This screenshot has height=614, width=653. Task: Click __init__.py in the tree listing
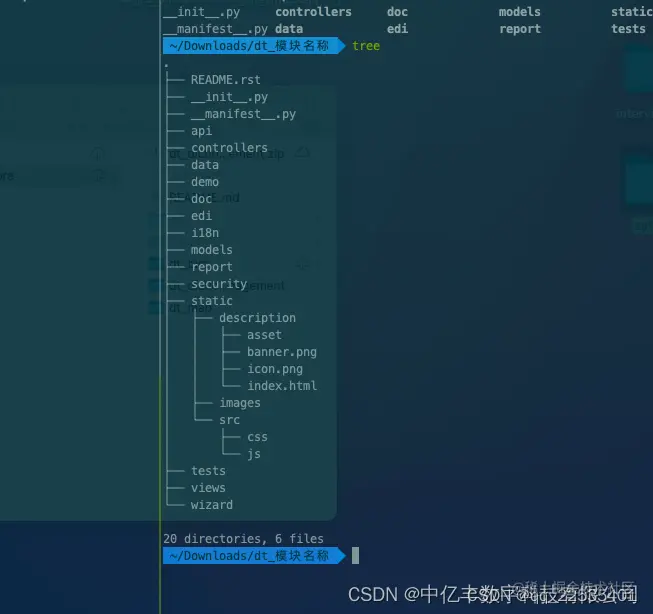coord(229,97)
